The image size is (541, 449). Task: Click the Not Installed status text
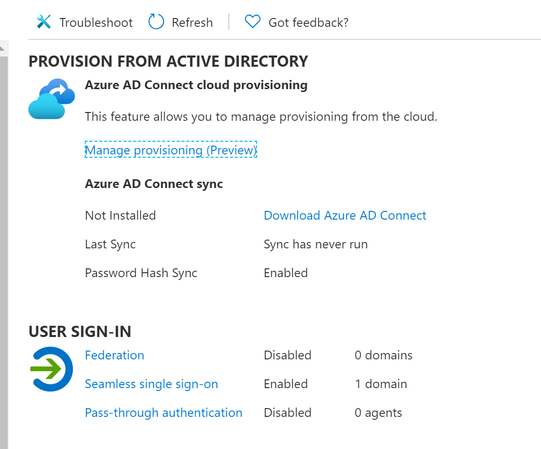tap(120, 215)
